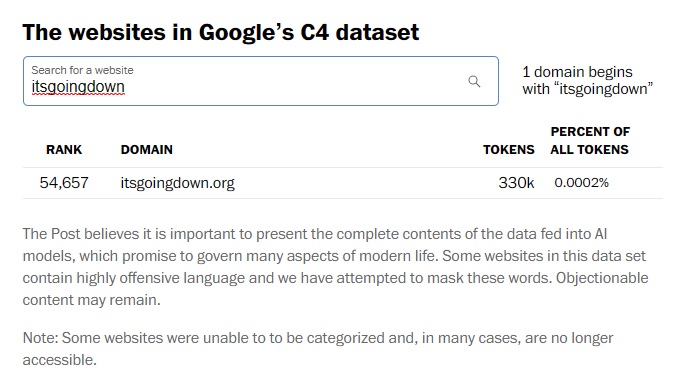Click the RANK column header
675x384 pixels.
coord(64,149)
